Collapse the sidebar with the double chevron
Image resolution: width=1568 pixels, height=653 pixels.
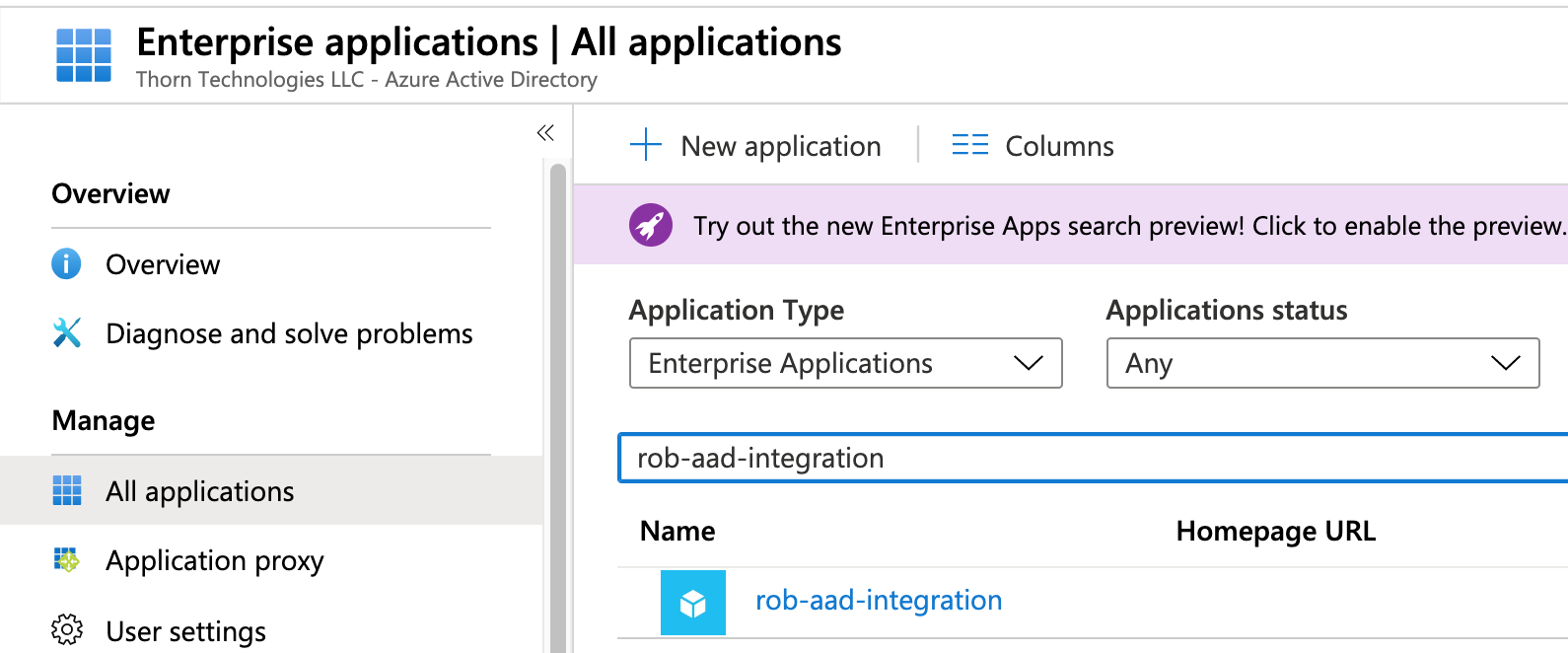(x=545, y=132)
